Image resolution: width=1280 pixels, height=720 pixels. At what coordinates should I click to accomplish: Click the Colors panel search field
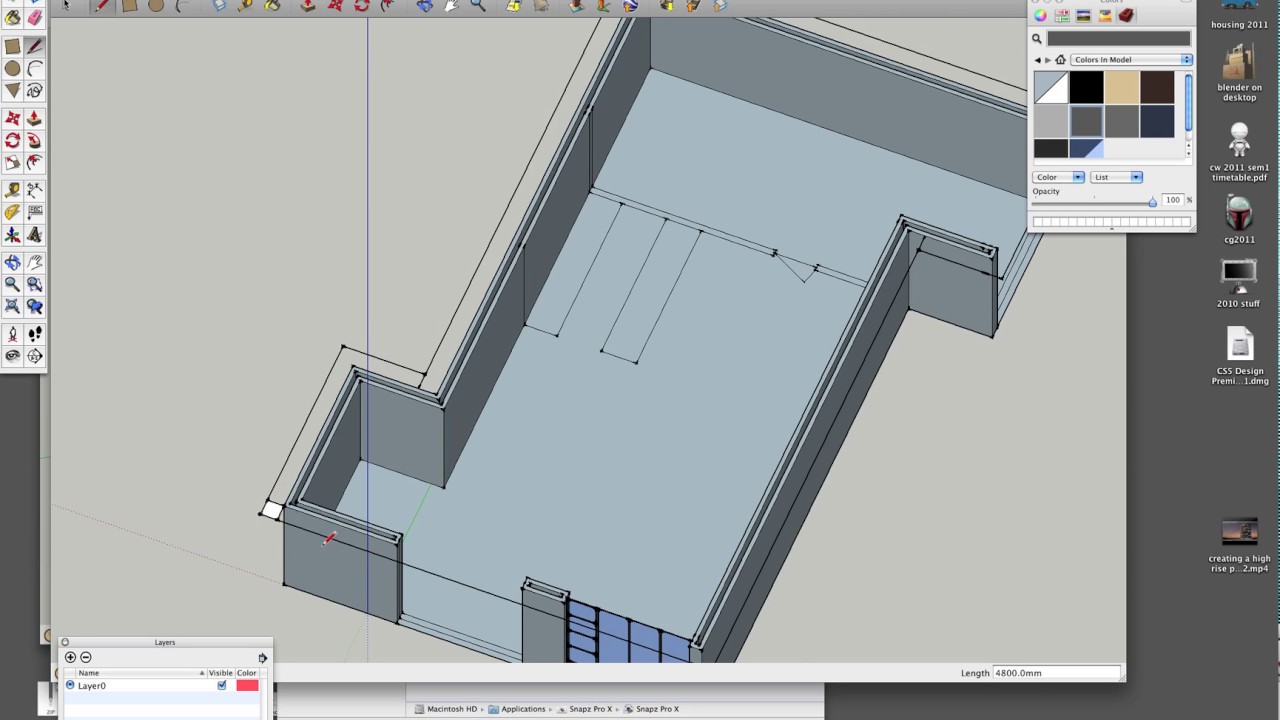tap(1119, 39)
